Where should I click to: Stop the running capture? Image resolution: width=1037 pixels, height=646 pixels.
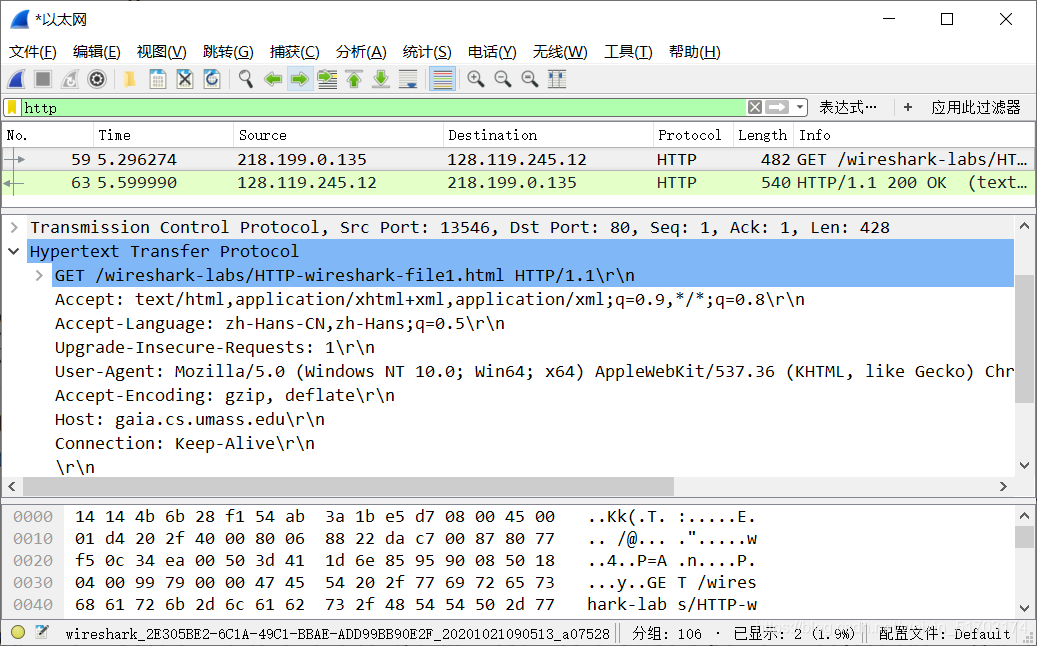(x=43, y=79)
